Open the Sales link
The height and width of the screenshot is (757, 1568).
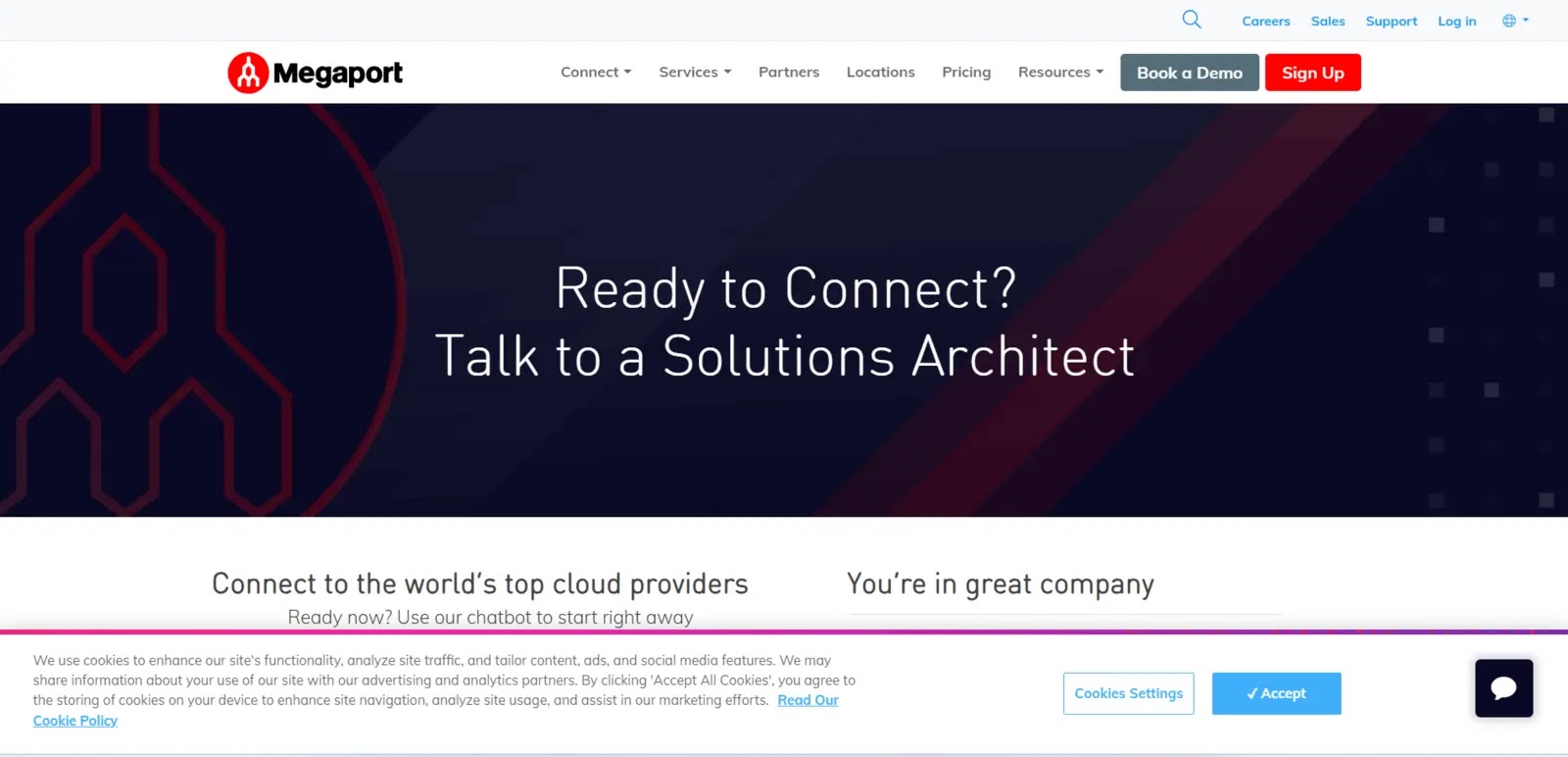pos(1328,21)
